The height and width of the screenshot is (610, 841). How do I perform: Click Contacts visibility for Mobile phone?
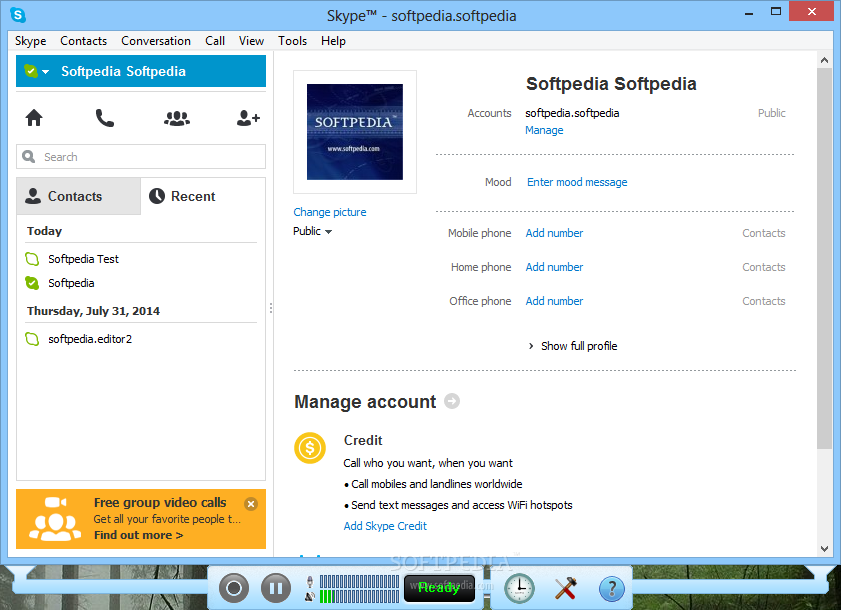[764, 233]
